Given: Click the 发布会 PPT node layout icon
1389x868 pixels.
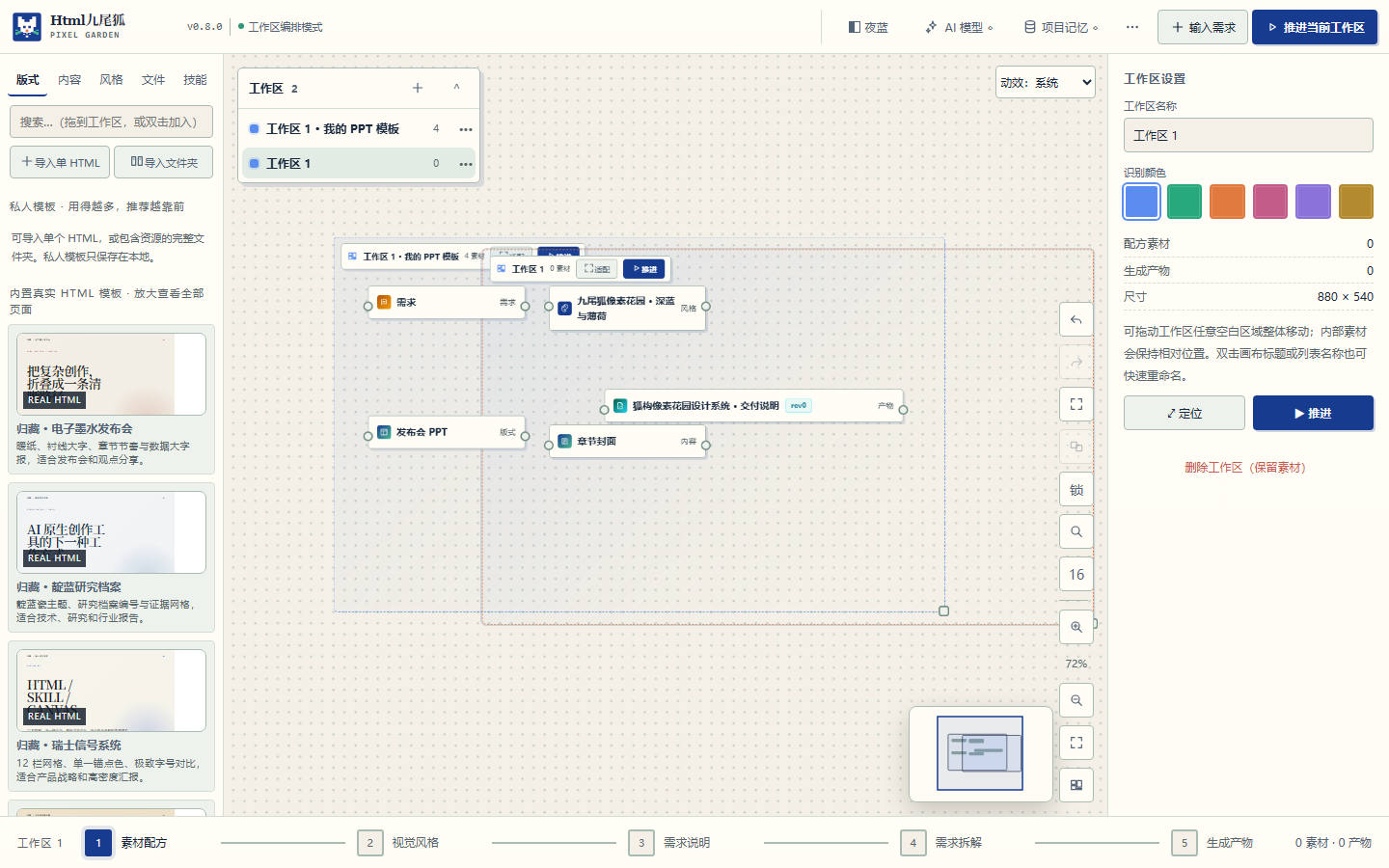Looking at the screenshot, I should 384,432.
